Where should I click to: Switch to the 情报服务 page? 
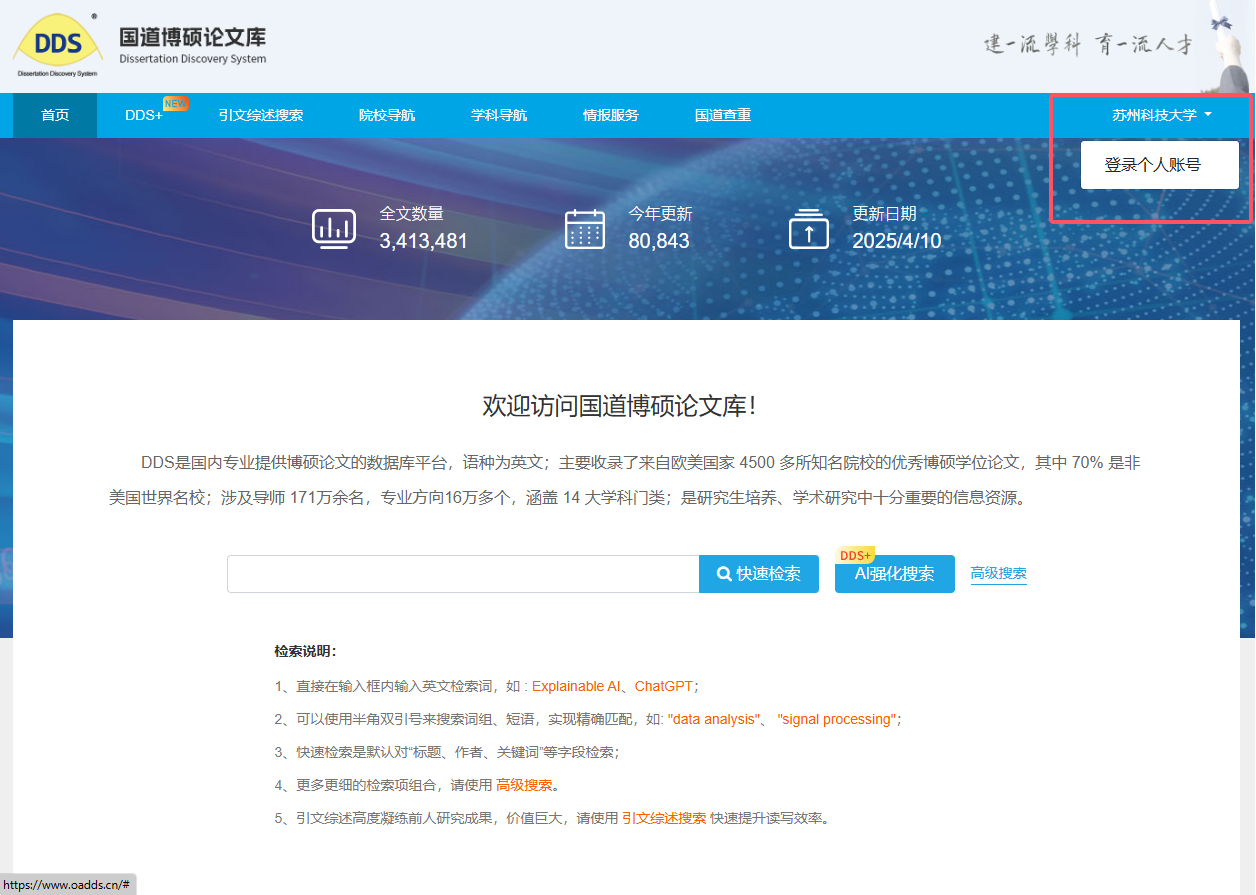click(x=611, y=115)
